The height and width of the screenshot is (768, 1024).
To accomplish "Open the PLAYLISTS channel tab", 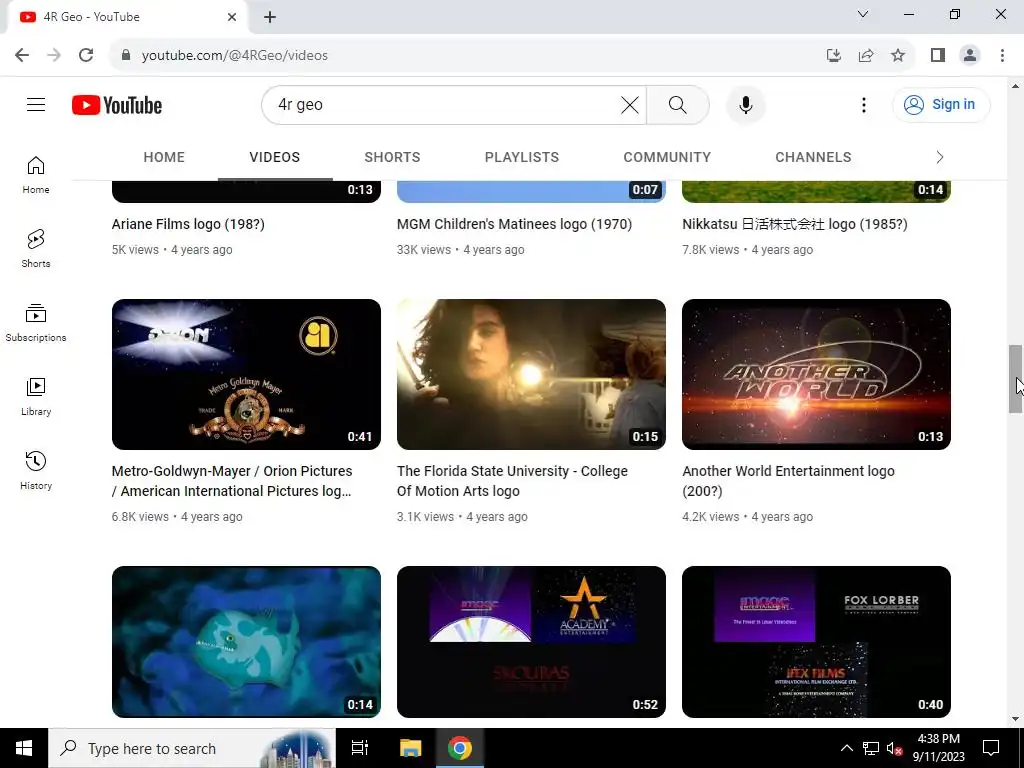I will 522,157.
